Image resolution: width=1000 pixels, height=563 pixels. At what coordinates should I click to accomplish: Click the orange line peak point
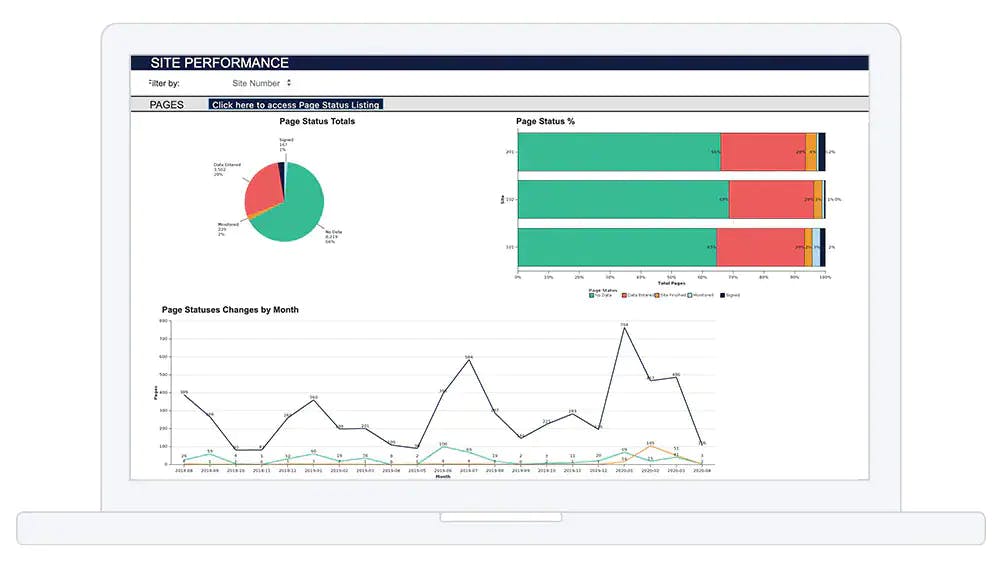[650, 446]
